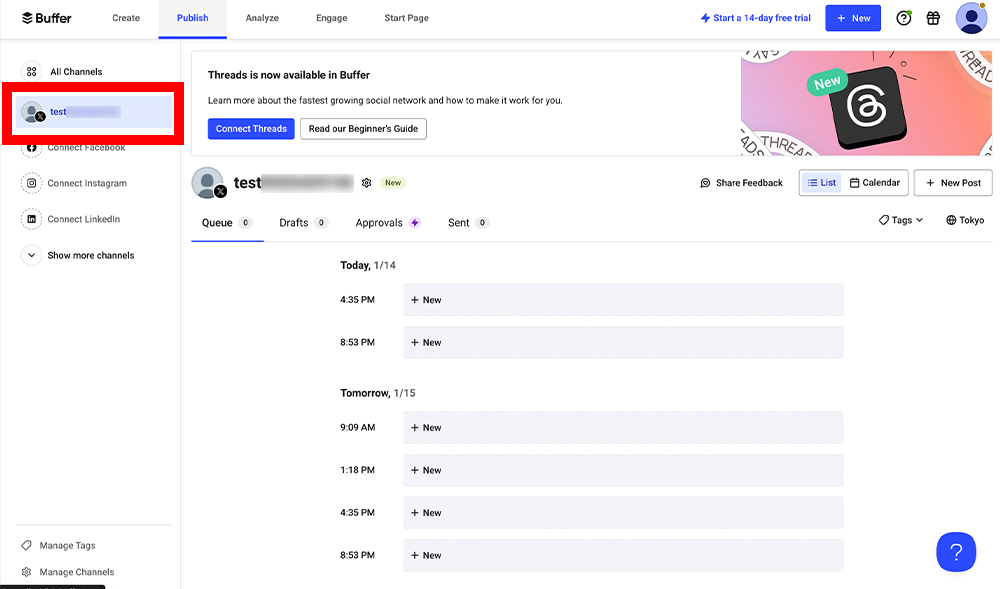Select the Drafts tab
1000x589 pixels.
point(304,222)
